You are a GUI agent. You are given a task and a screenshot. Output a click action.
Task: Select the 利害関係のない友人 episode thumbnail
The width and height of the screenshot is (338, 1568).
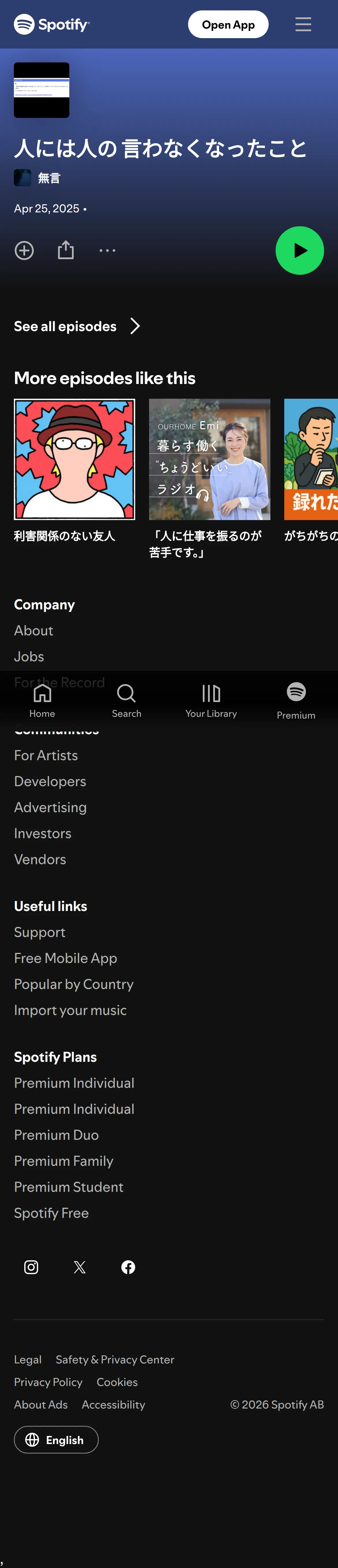point(74,460)
